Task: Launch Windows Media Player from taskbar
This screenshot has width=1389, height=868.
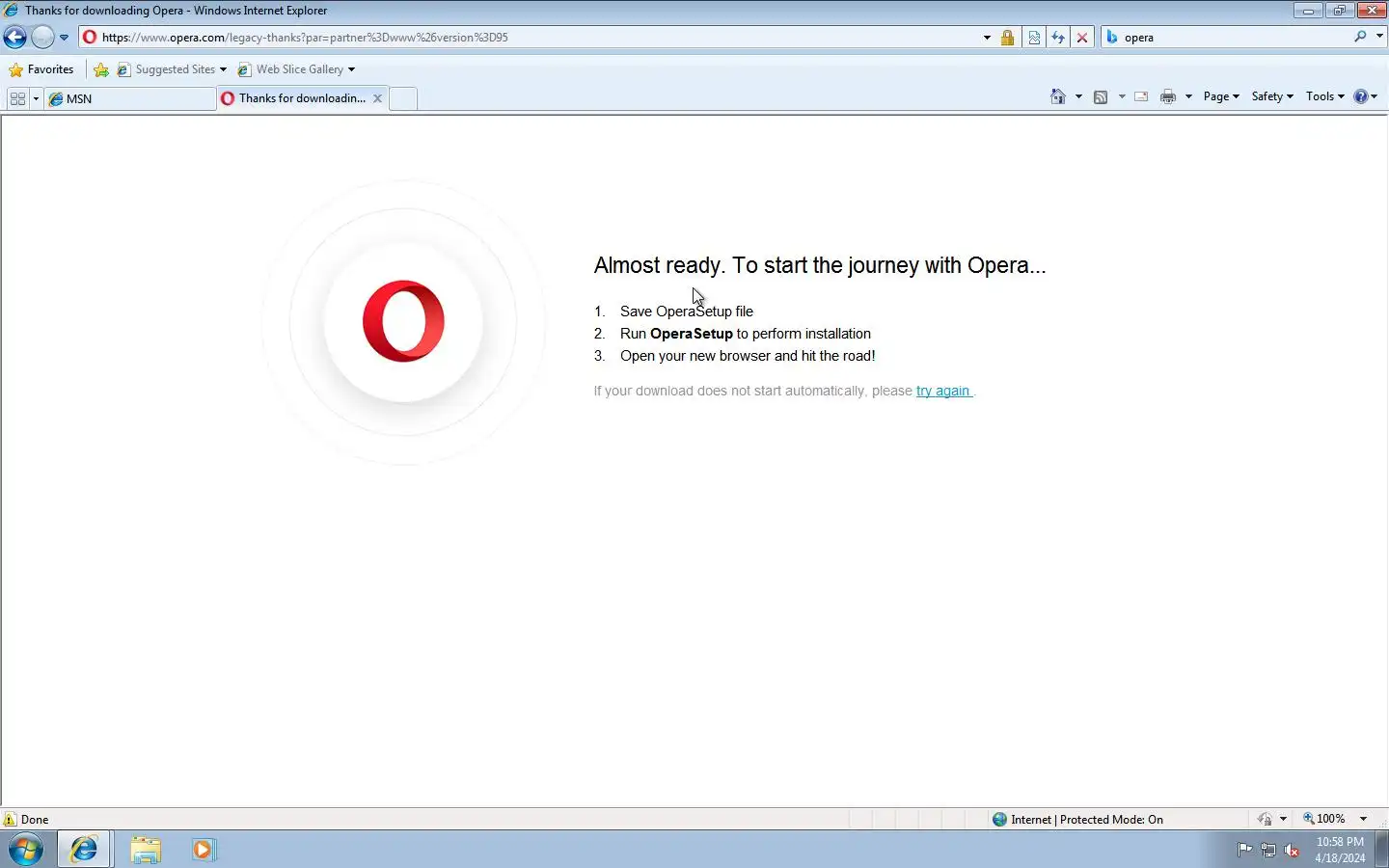Action: [x=204, y=850]
